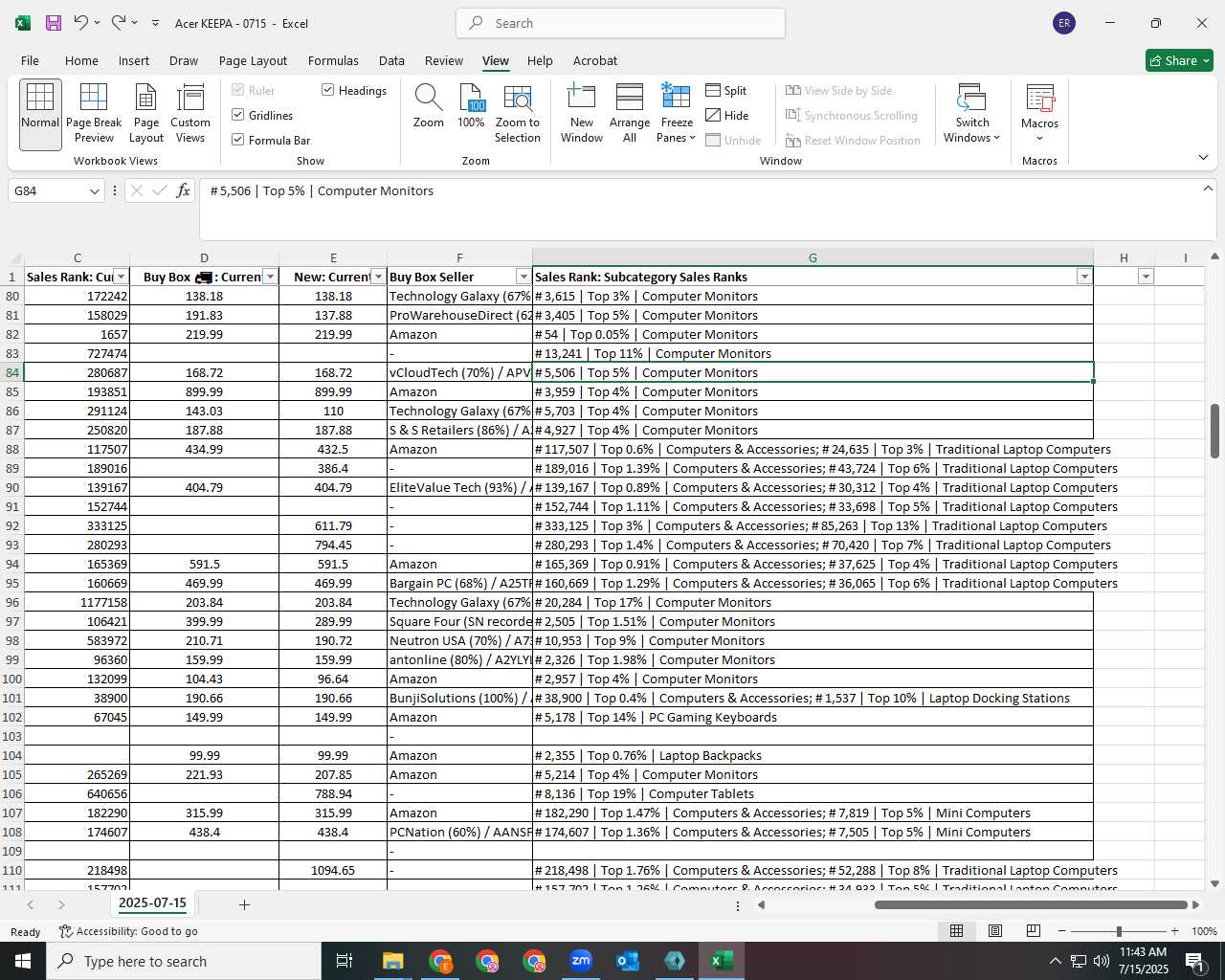Open Zoom app in taskbar
The image size is (1225, 980).
point(581,961)
